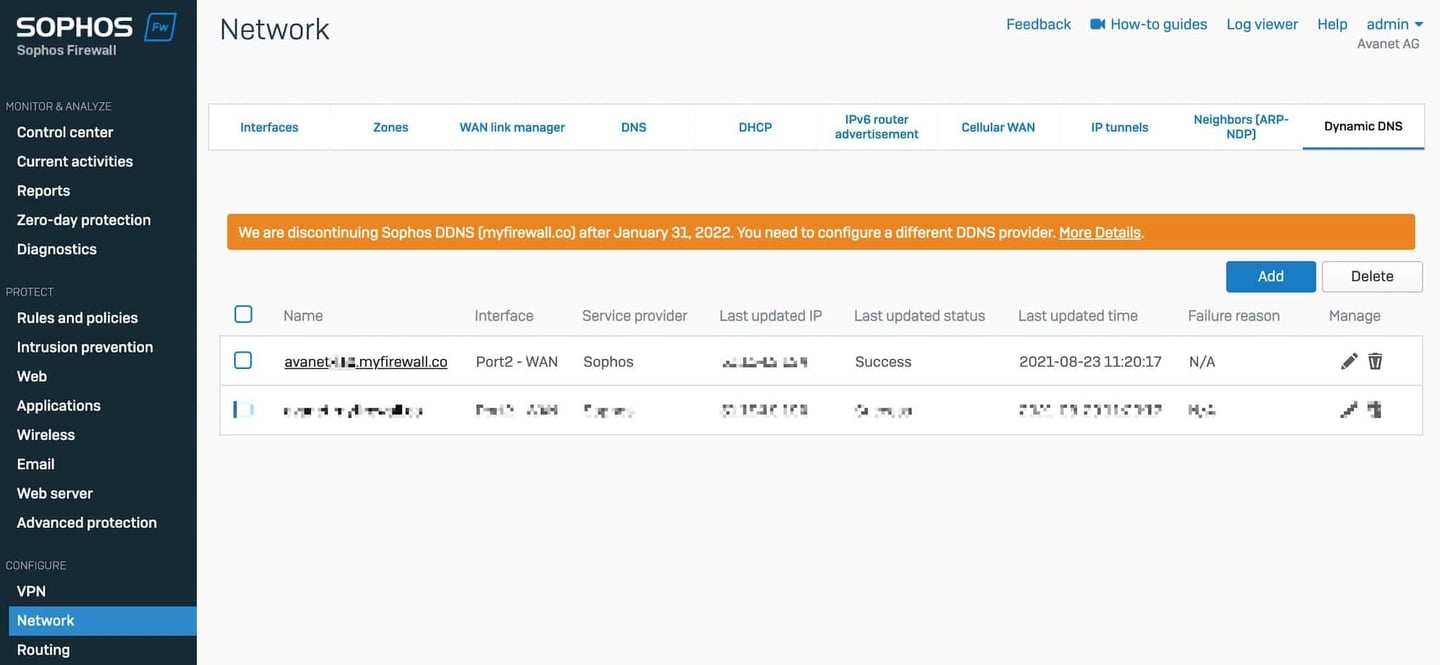1440x665 pixels.
Task: Open the Log viewer link
Action: 1262,24
